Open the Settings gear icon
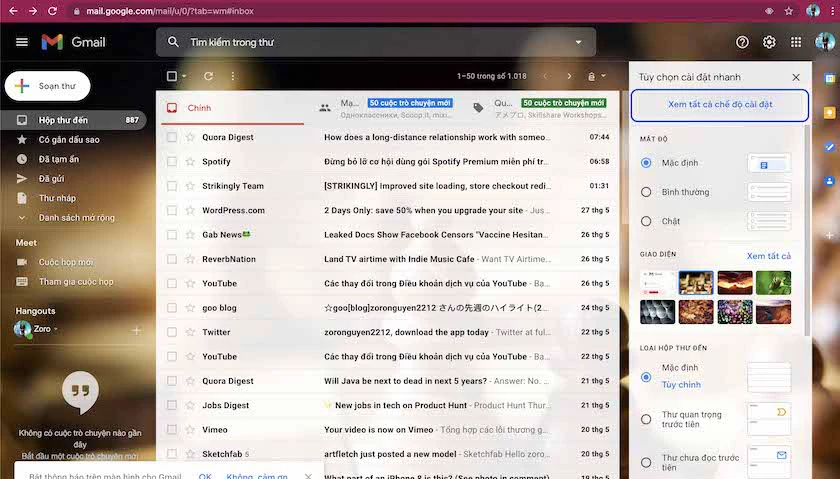Screen dimensions: 840x479 [x=769, y=42]
